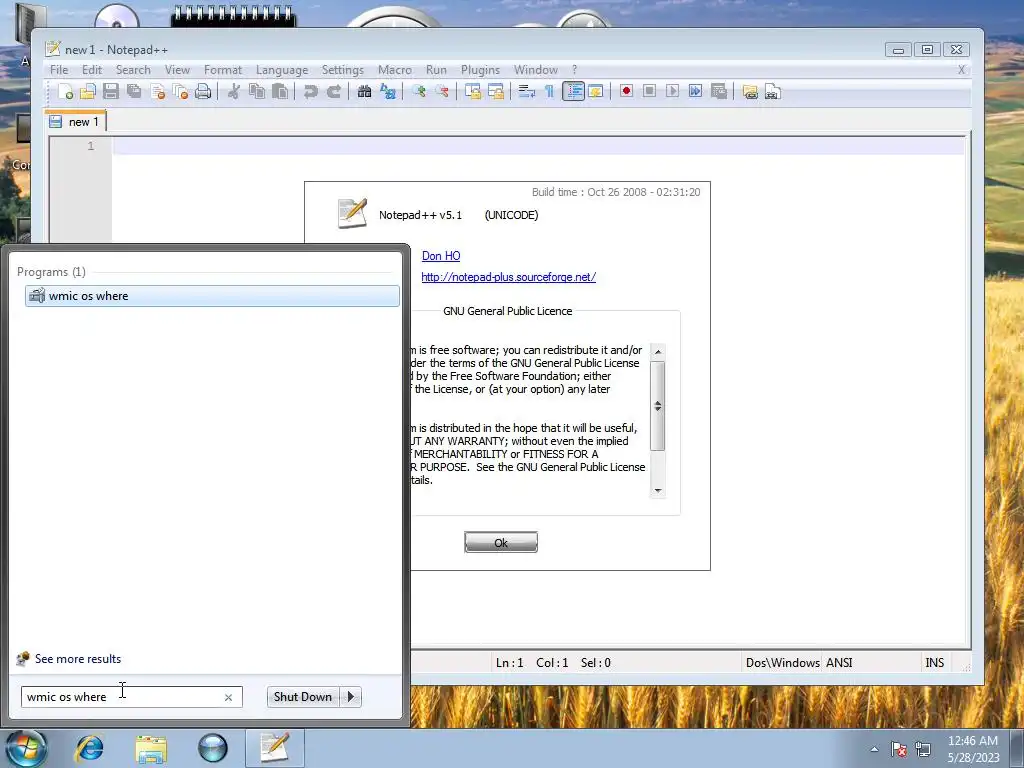Click the Save recorded macro icon

tap(719, 91)
